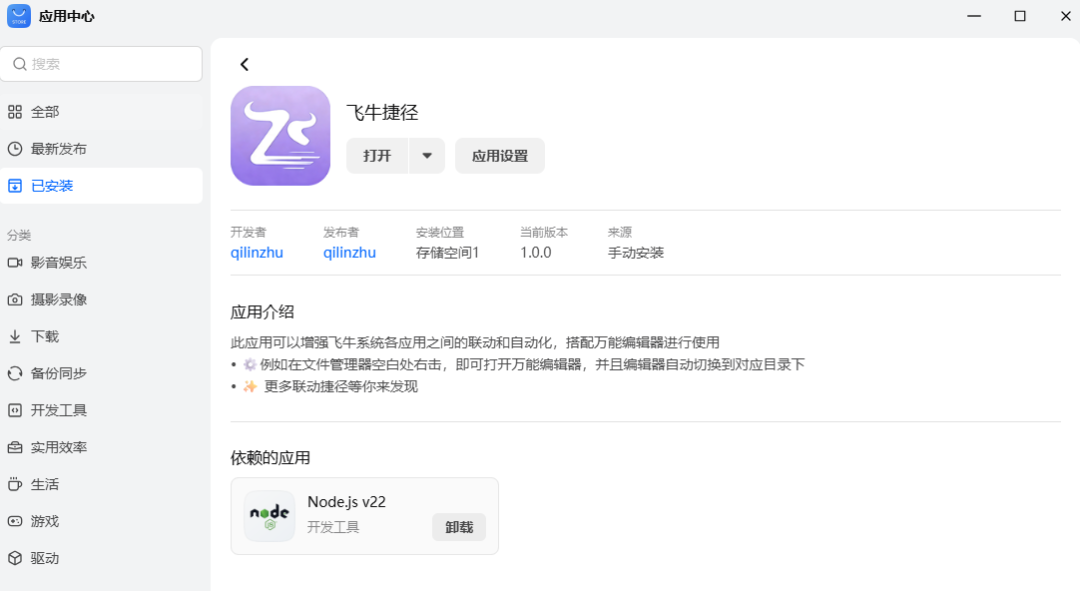This screenshot has width=1080, height=591.
Task: Click the 手动安装 source value
Action: point(636,253)
